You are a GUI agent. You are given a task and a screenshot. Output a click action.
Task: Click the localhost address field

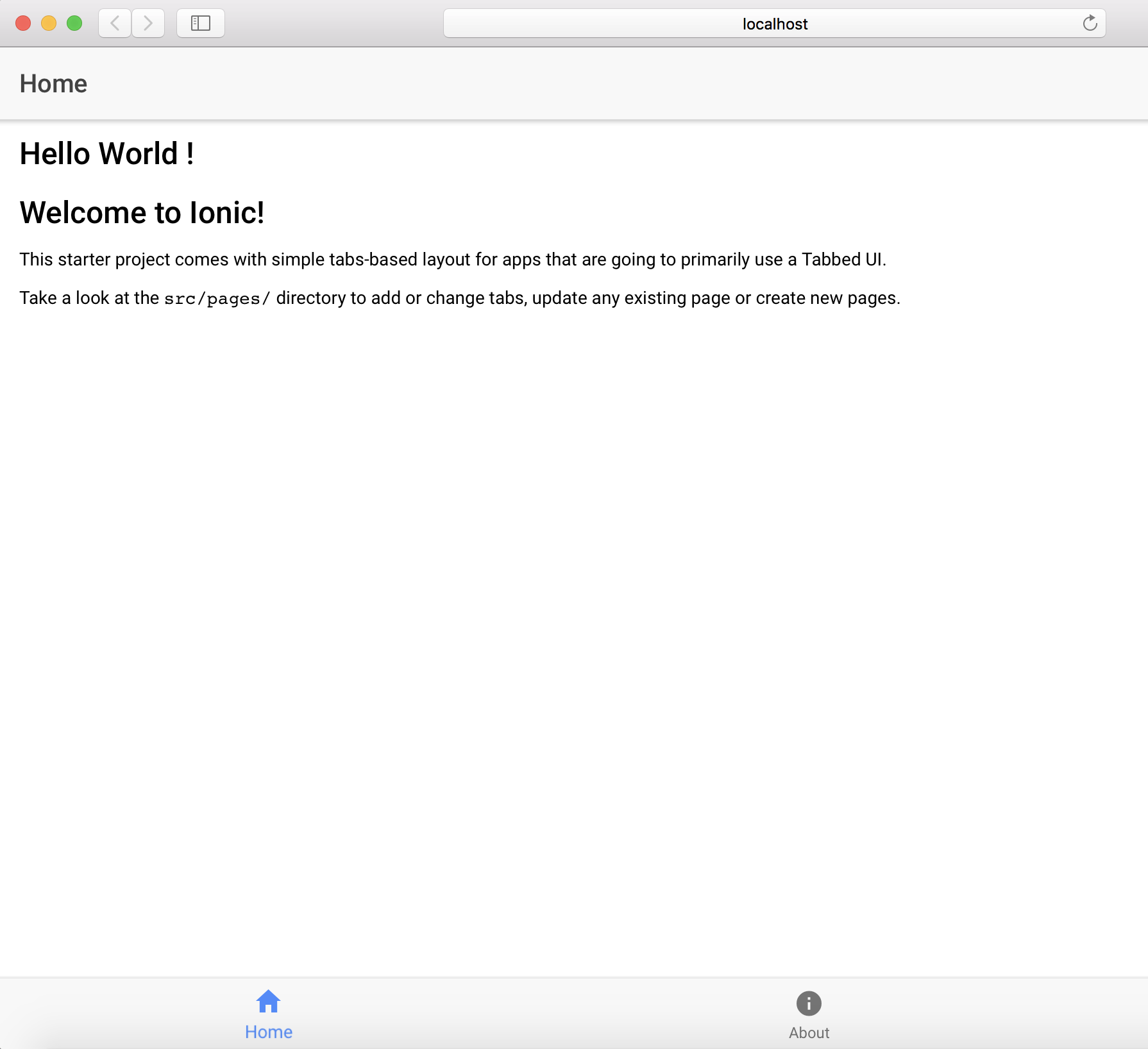[x=774, y=24]
